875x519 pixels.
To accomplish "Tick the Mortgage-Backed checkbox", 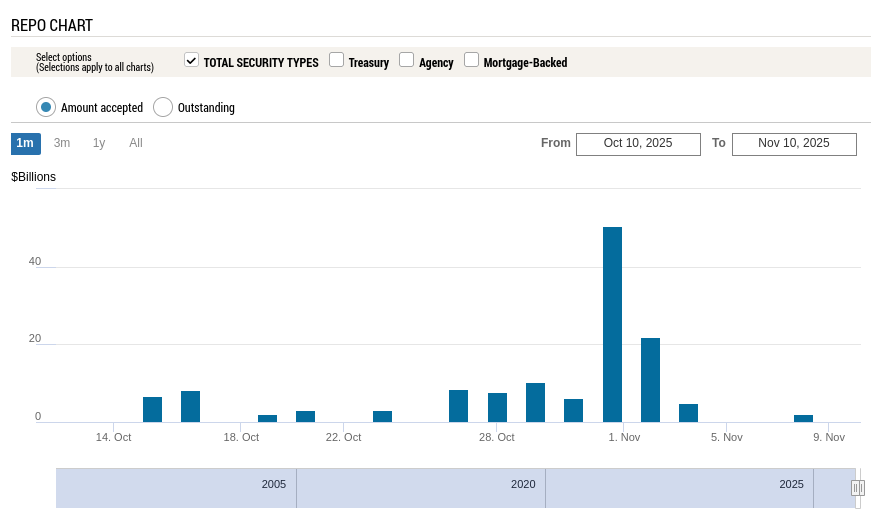I will 472,60.
